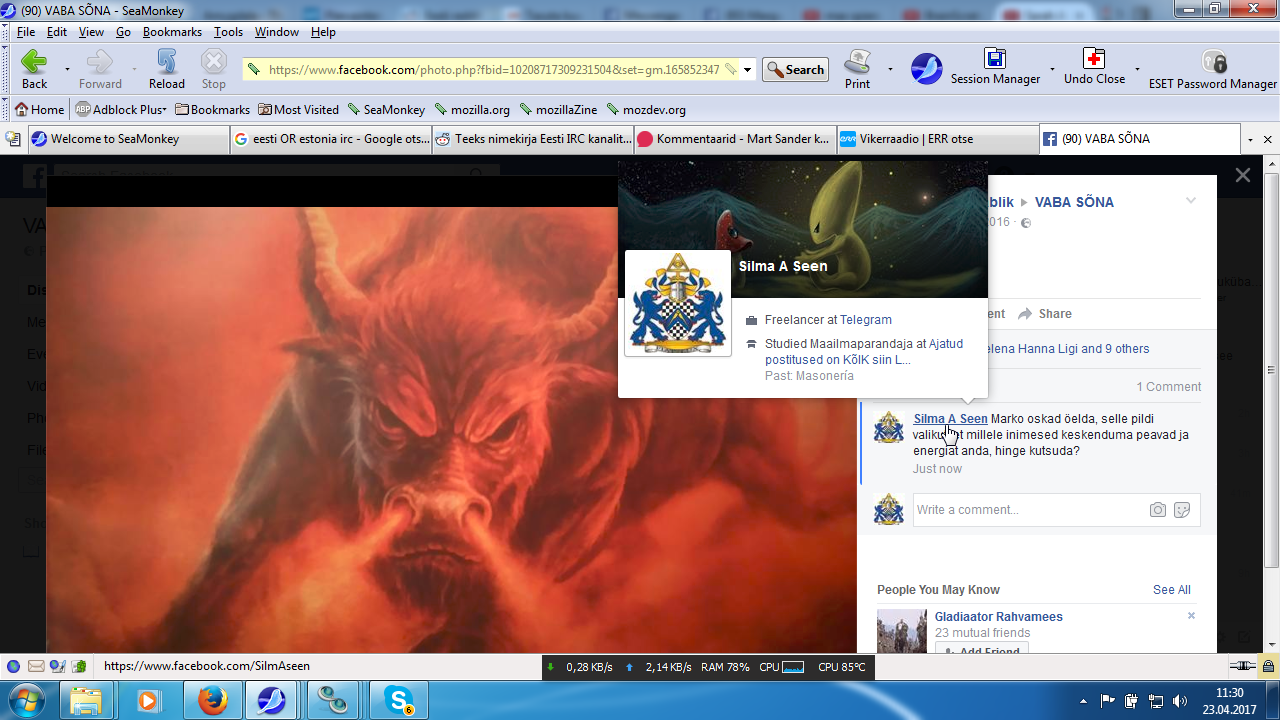This screenshot has height=720, width=1280.
Task: Click the Write a comment field
Action: point(1030,510)
